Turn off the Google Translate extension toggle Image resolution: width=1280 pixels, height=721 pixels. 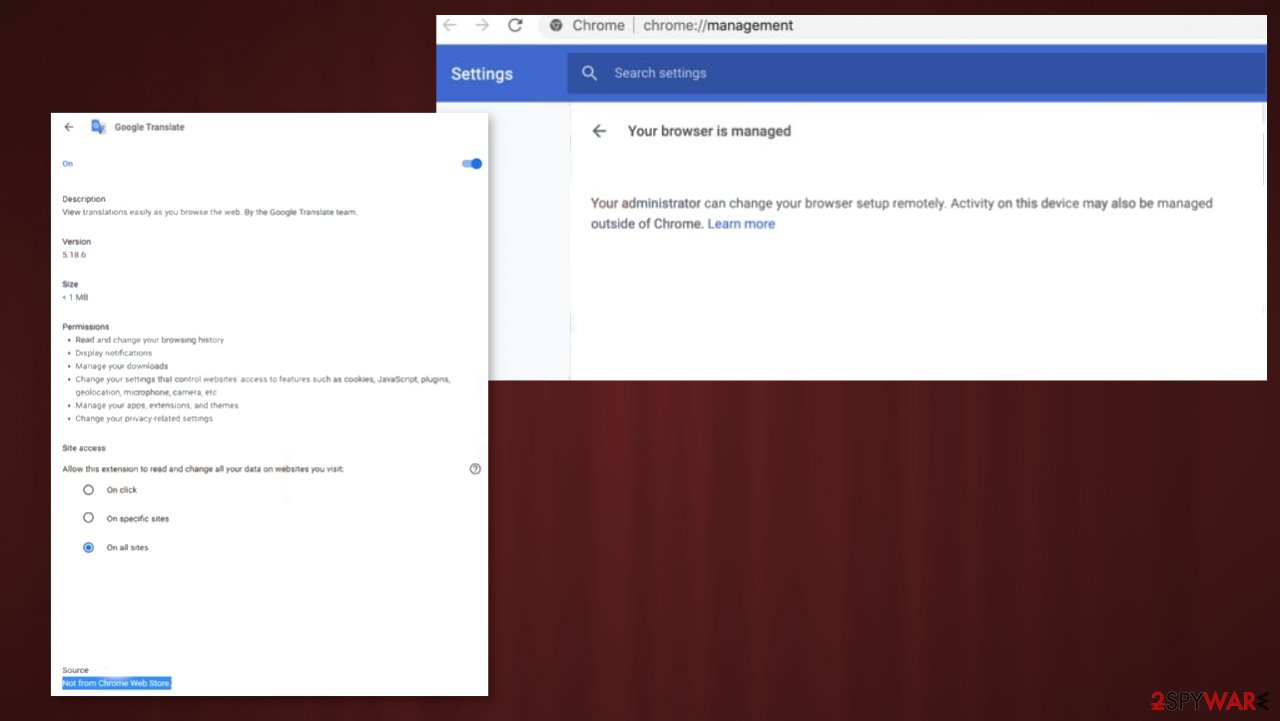tap(472, 164)
